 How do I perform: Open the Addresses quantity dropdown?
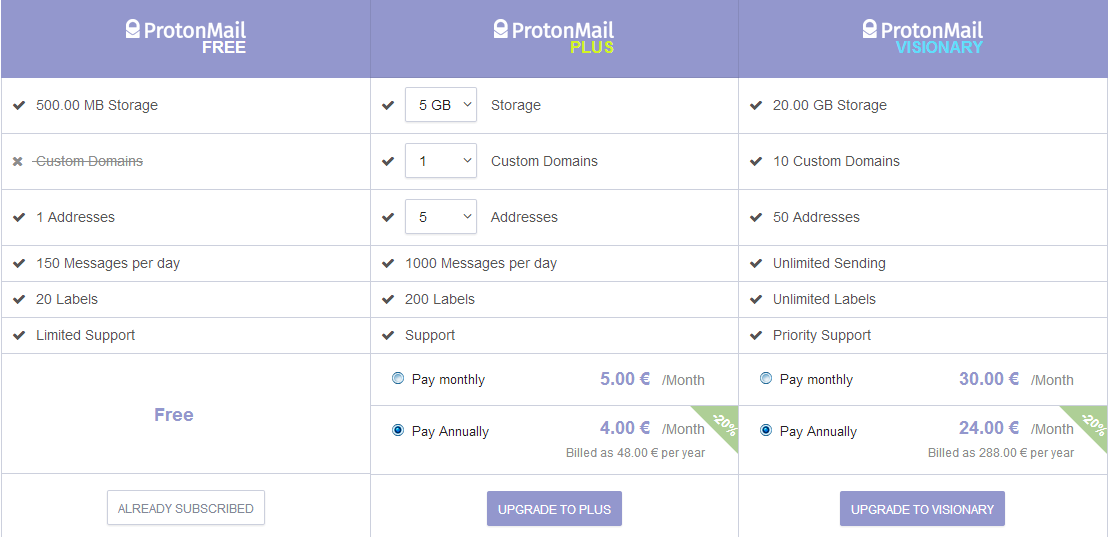441,217
